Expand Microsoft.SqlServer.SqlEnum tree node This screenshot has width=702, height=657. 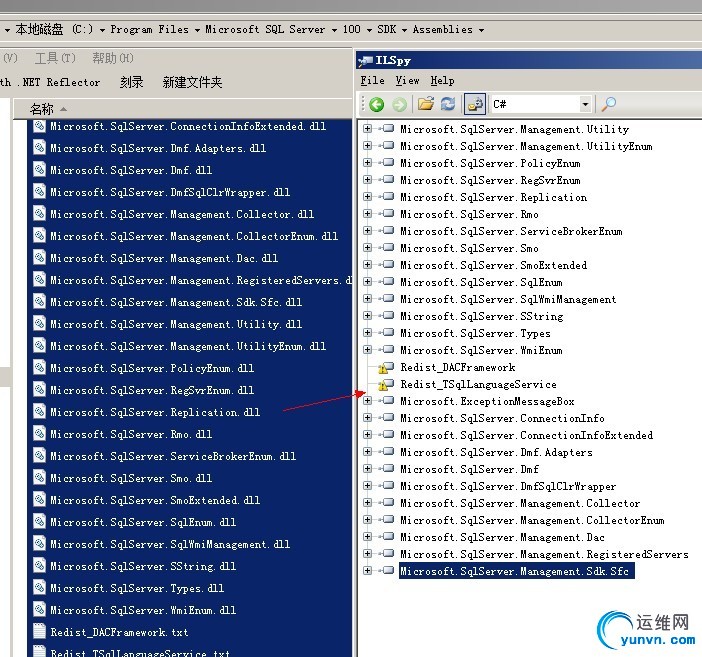coord(368,282)
